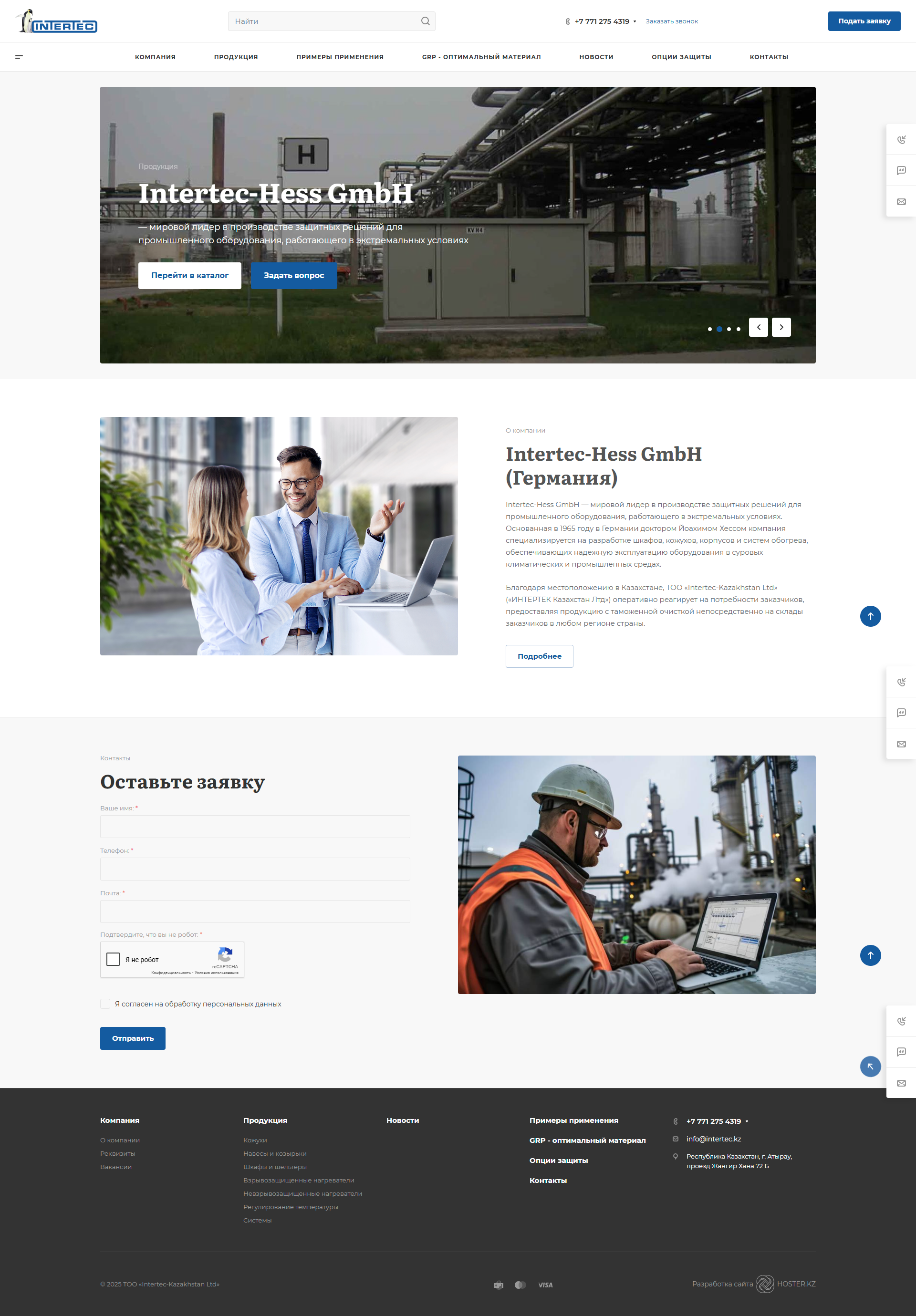Click the chat bubble icon beside the hero banner

coord(901,171)
